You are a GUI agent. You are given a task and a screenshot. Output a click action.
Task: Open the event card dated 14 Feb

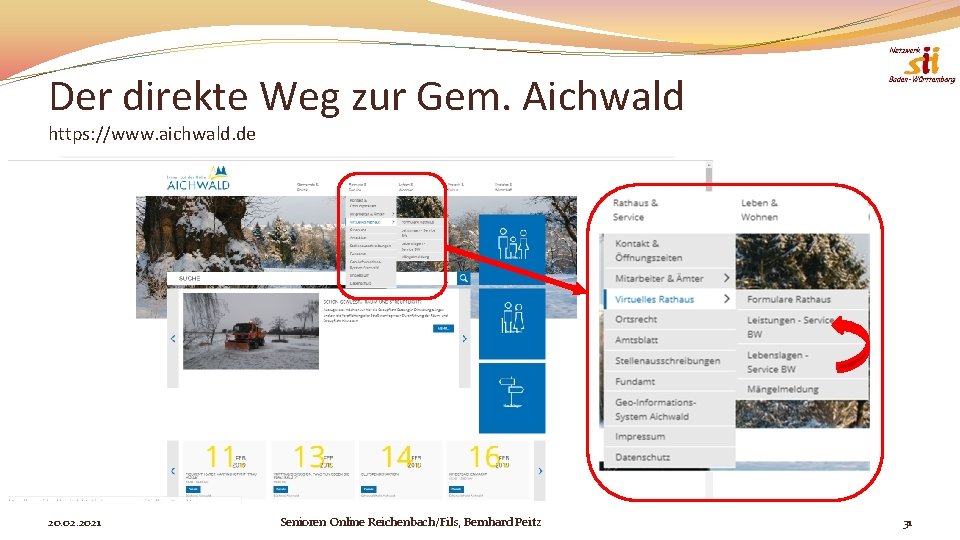coord(400,469)
